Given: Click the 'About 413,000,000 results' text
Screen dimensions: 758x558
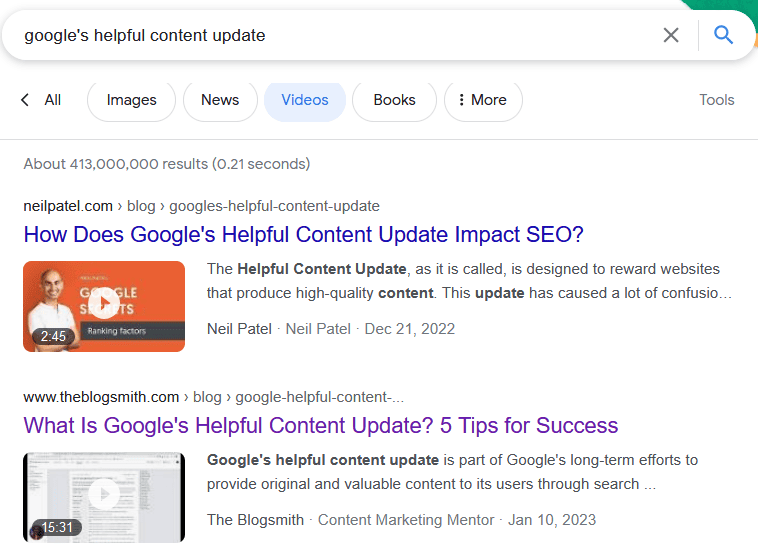Looking at the screenshot, I should pos(167,164).
